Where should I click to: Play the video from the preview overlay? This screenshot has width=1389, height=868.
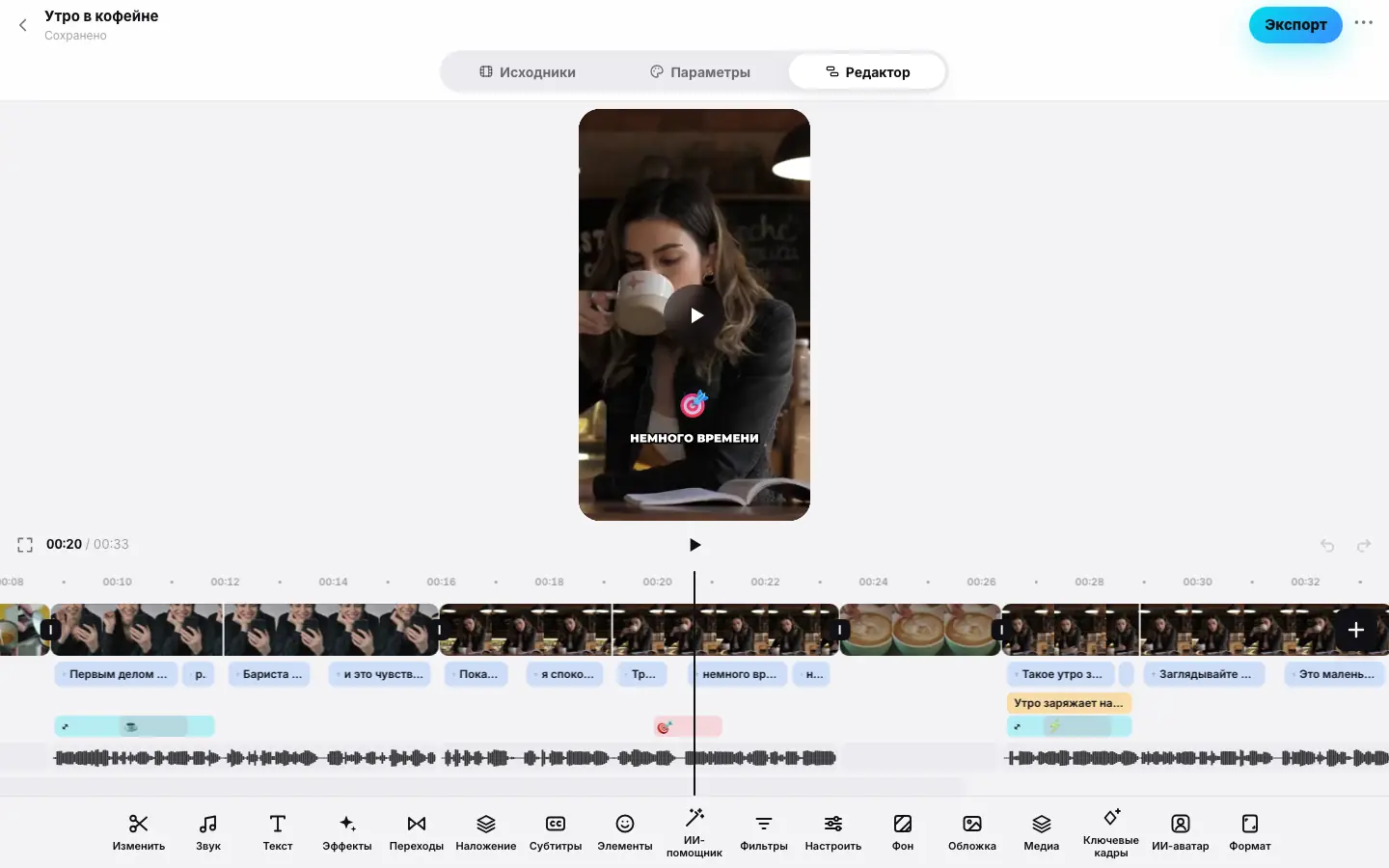point(695,315)
